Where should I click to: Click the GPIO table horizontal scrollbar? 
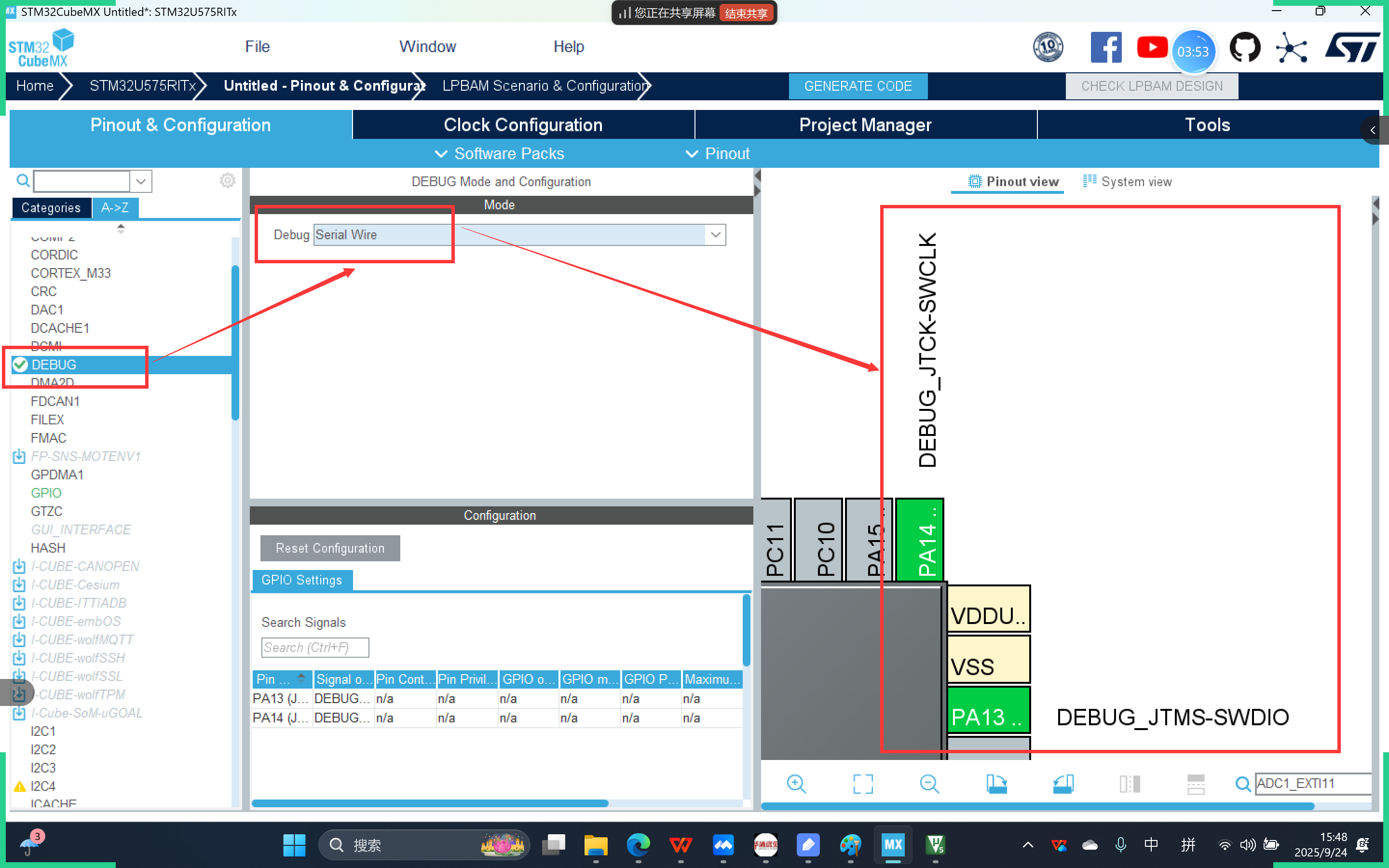430,803
